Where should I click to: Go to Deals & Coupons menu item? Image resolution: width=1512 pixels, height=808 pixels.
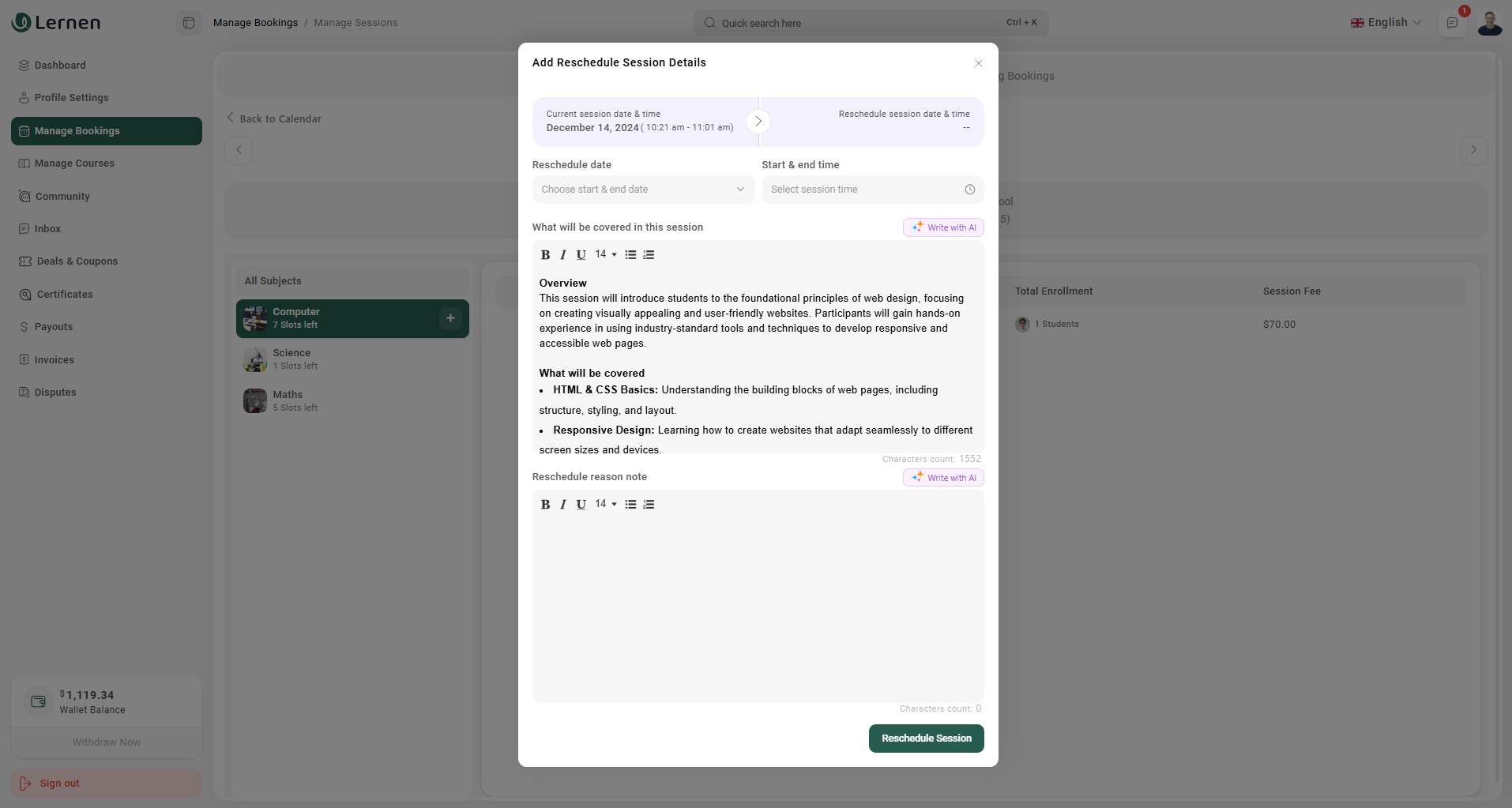click(x=77, y=261)
